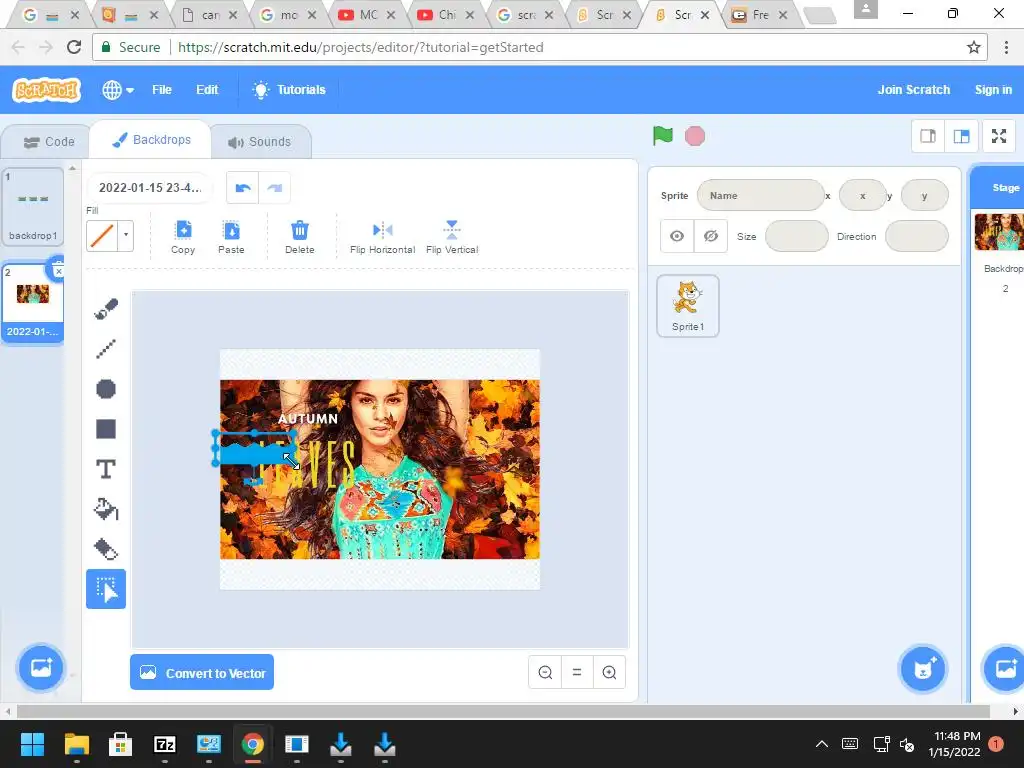Open the Edit menu
Image resolution: width=1024 pixels, height=768 pixels.
coord(207,90)
